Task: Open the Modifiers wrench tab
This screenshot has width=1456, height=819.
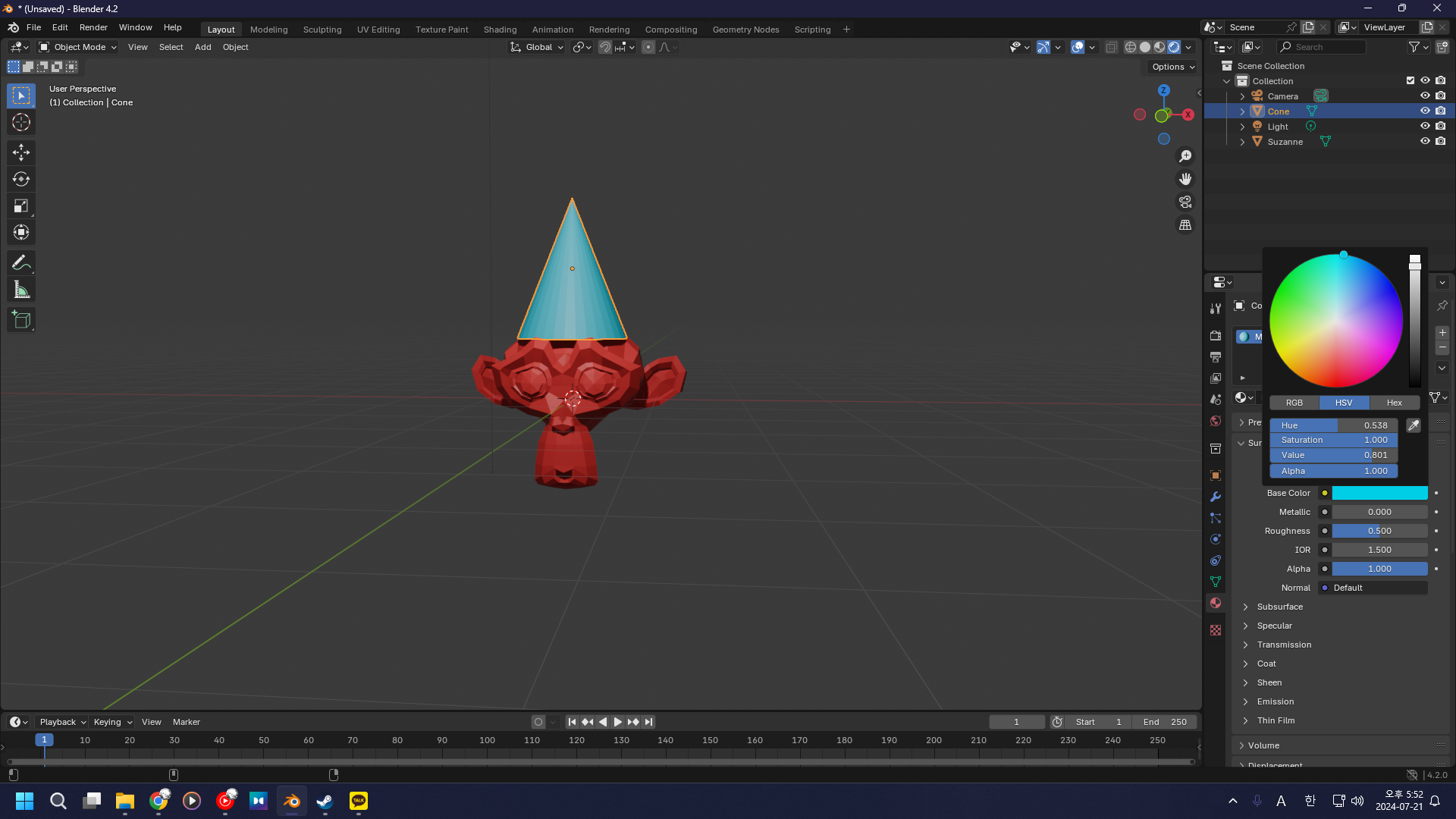Action: (x=1216, y=497)
